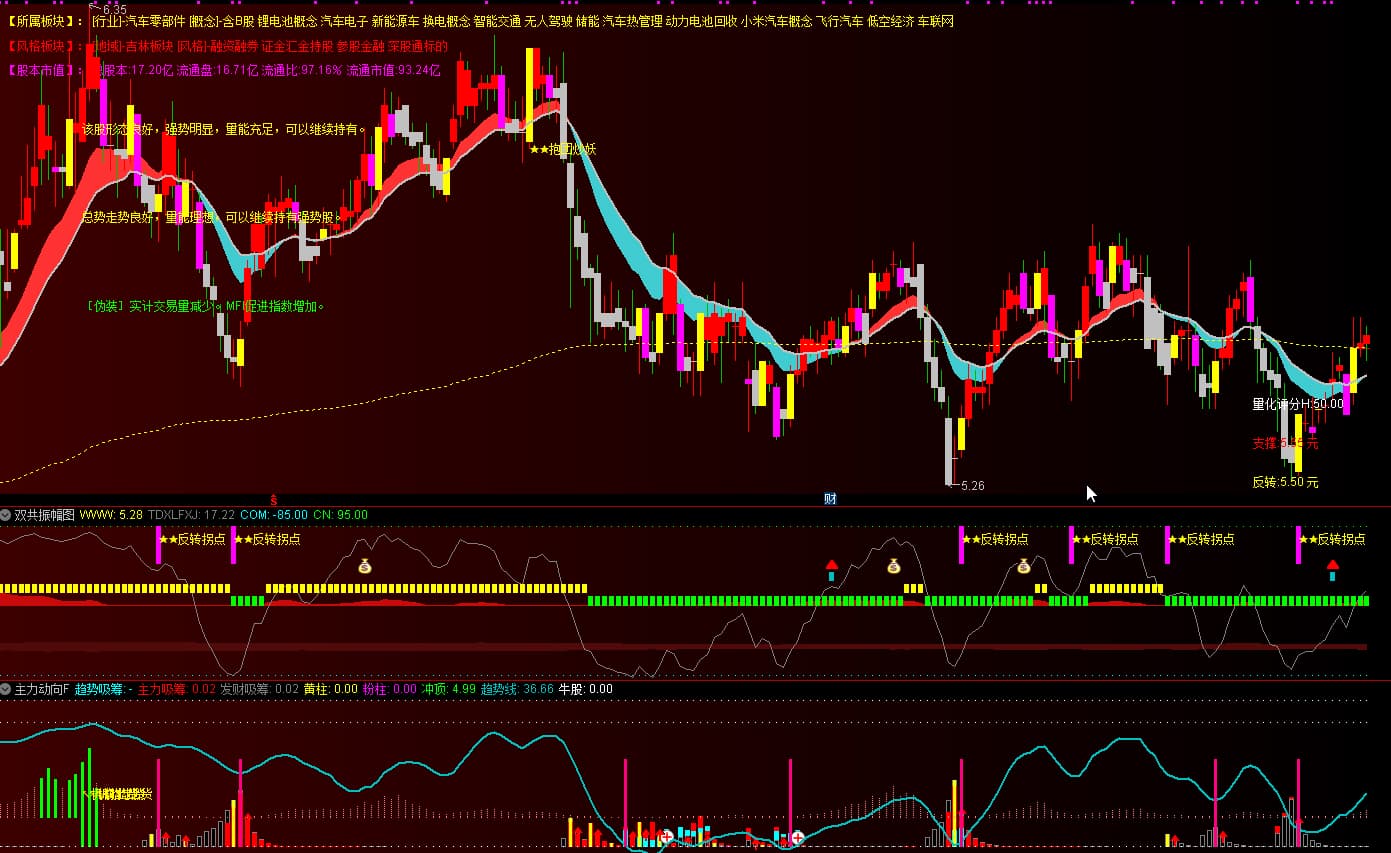Click the blue 财 marker below the chart
Screen dimensions: 1391x853
830,498
